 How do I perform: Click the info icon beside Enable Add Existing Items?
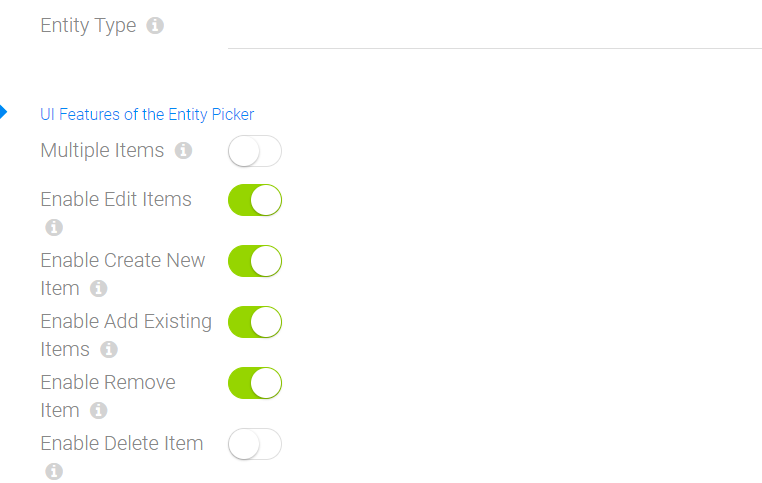109,349
